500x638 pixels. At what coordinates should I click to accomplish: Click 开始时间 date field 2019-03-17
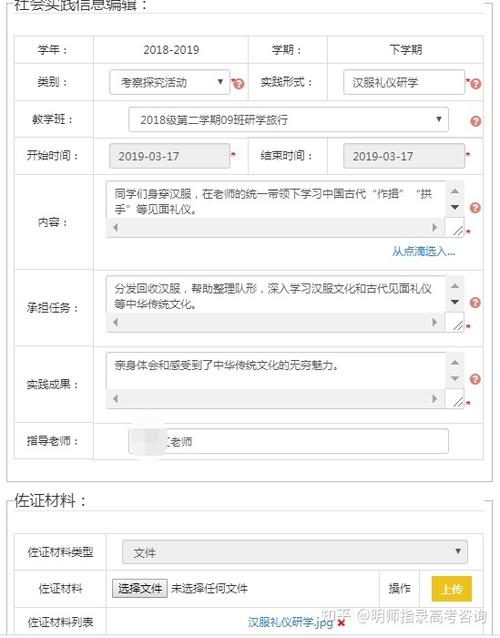(170, 156)
